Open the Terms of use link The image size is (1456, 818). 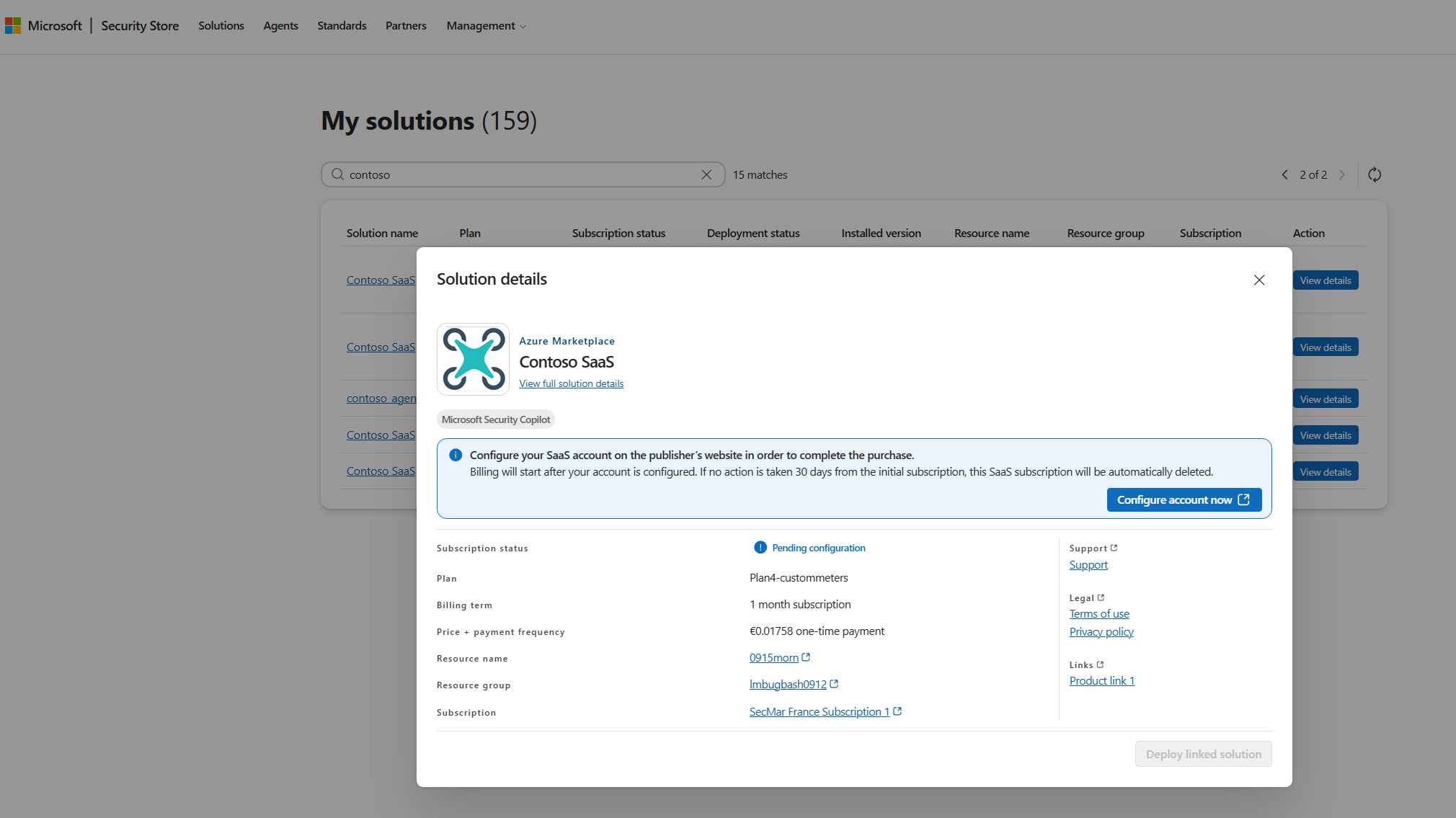click(1098, 613)
